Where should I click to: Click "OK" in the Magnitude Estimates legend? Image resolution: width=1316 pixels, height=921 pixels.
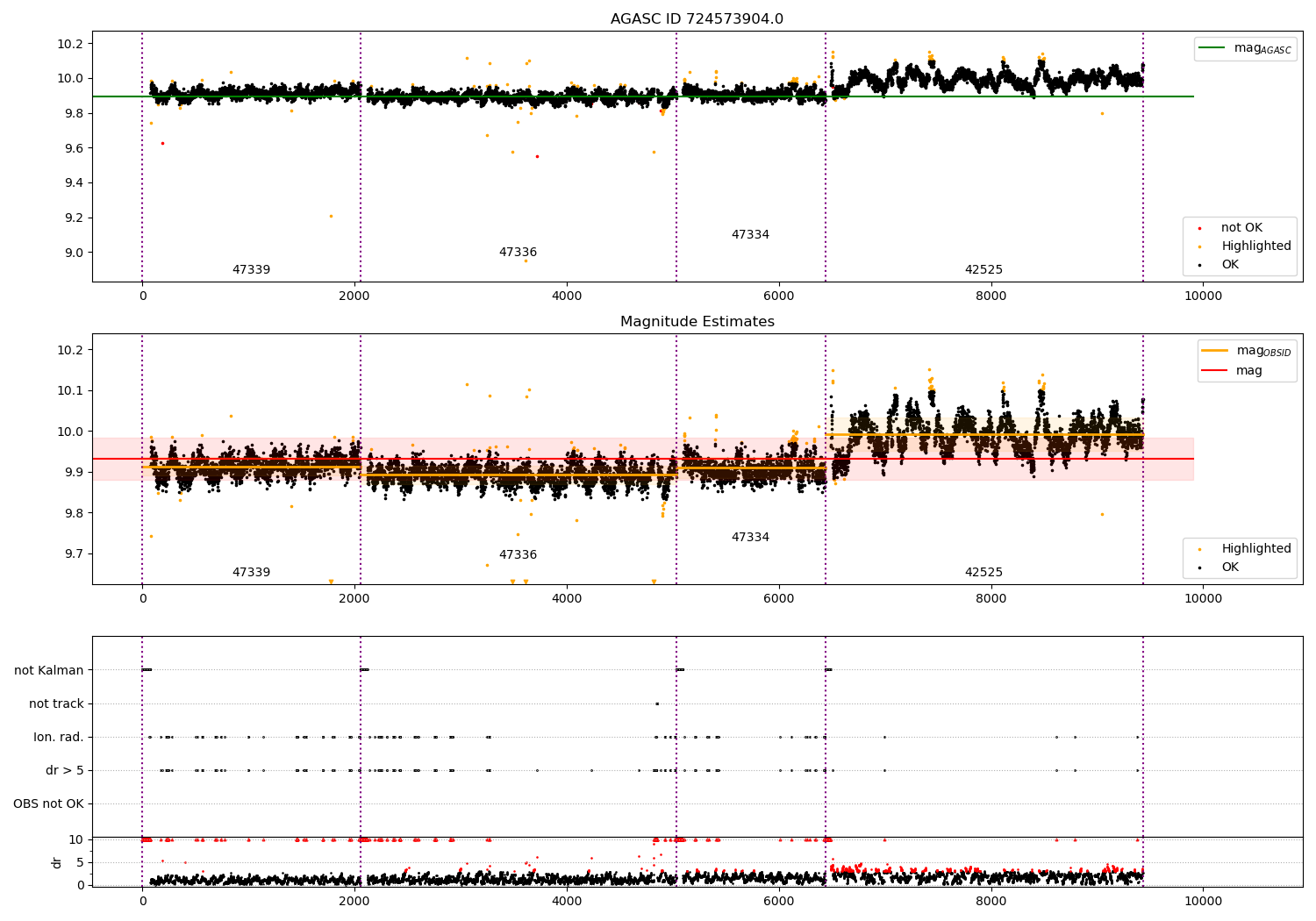[x=1230, y=568]
